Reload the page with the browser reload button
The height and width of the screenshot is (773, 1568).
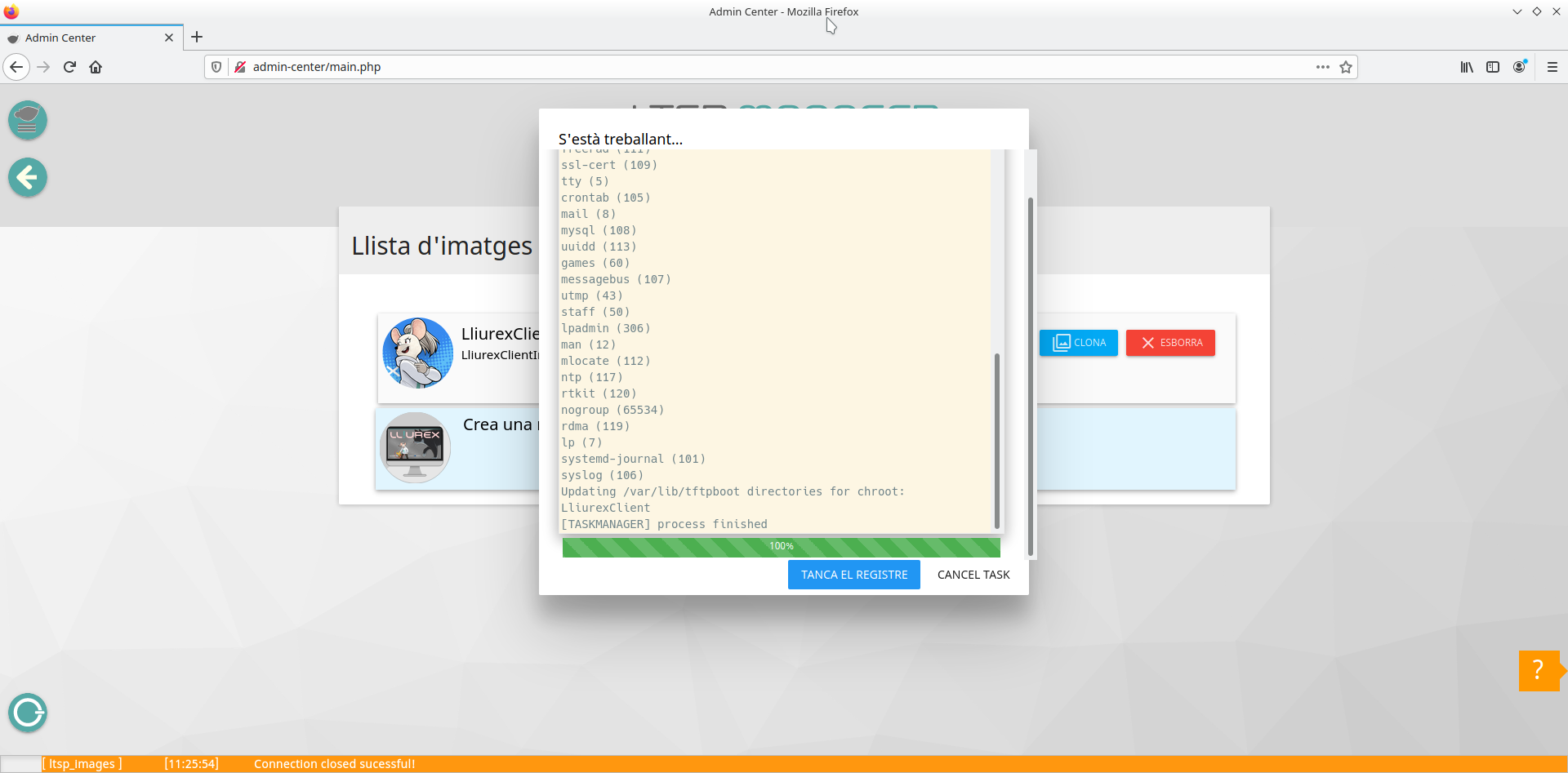(x=69, y=67)
